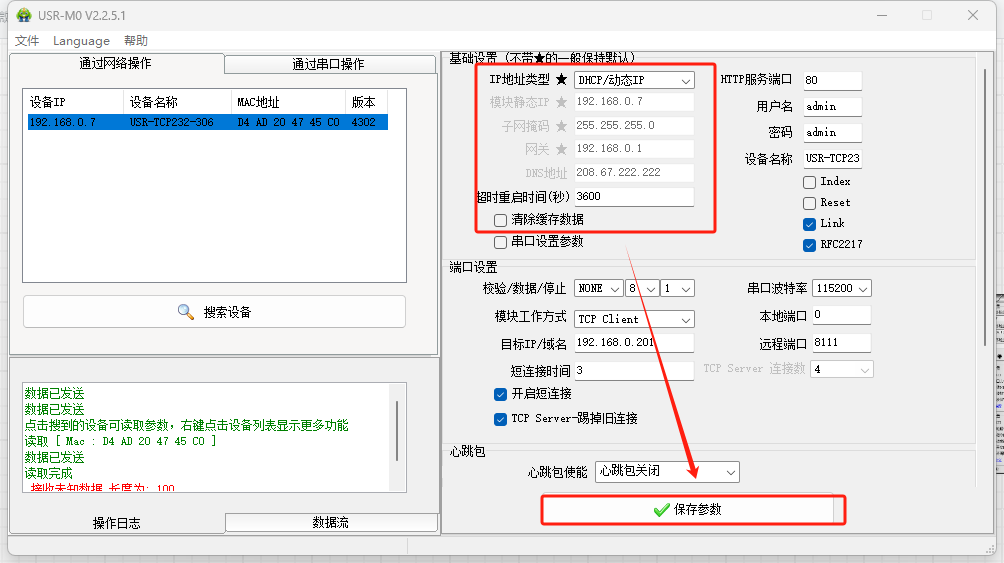Click DNS地址 field 208.67.222.222

[634, 172]
